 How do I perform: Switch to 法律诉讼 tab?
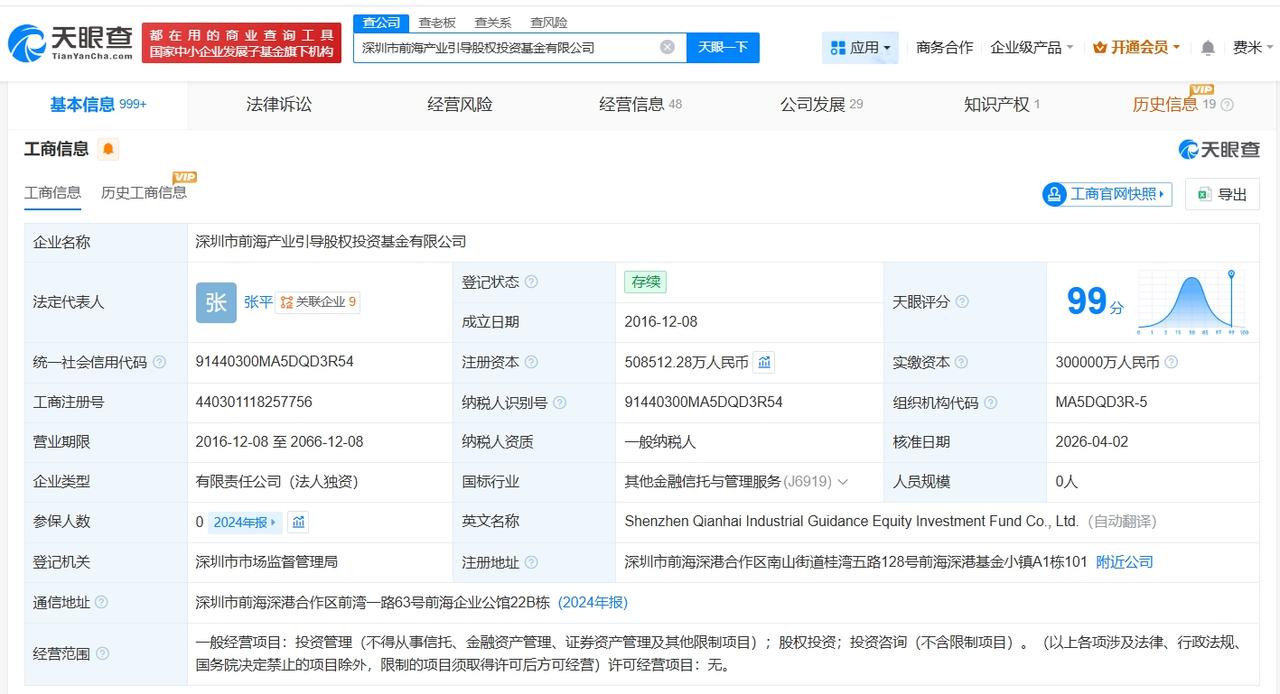279,104
